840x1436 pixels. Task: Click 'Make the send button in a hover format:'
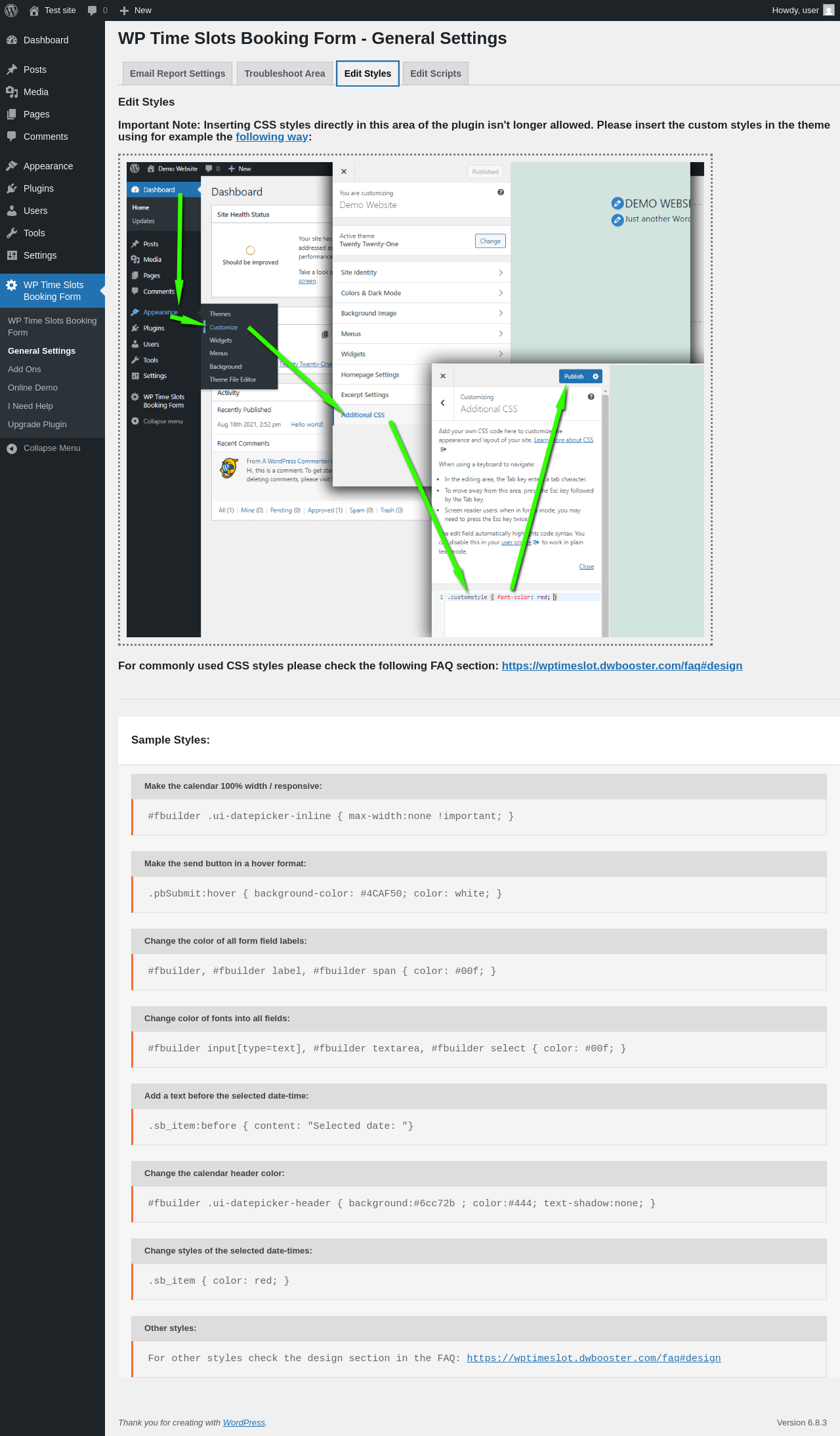(225, 864)
